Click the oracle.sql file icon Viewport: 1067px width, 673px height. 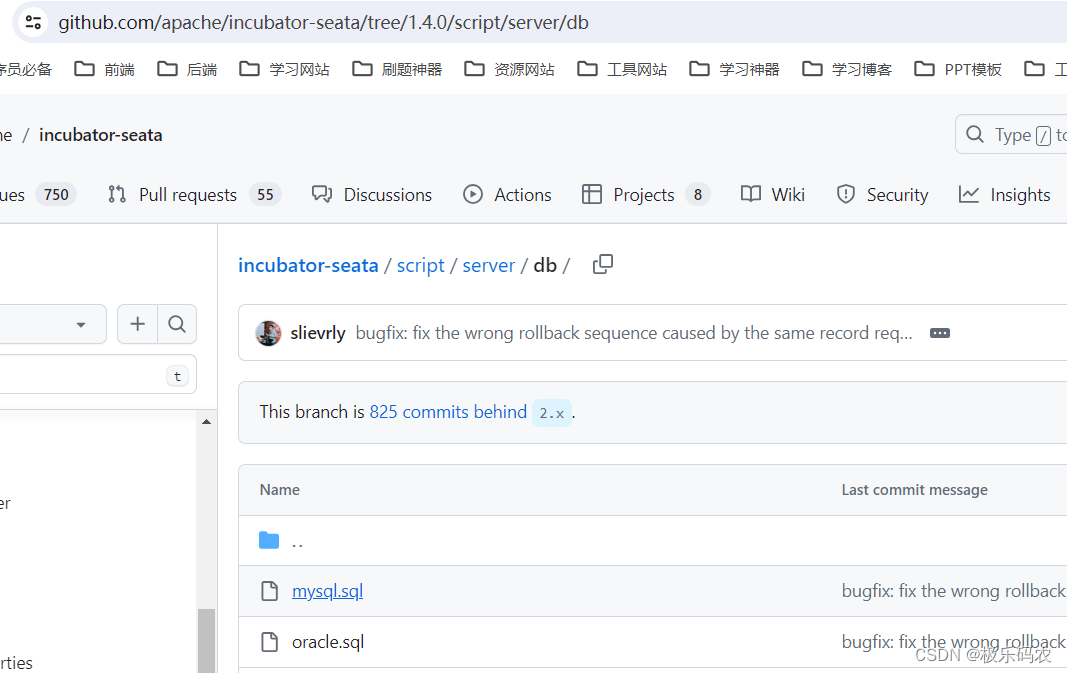coord(269,642)
